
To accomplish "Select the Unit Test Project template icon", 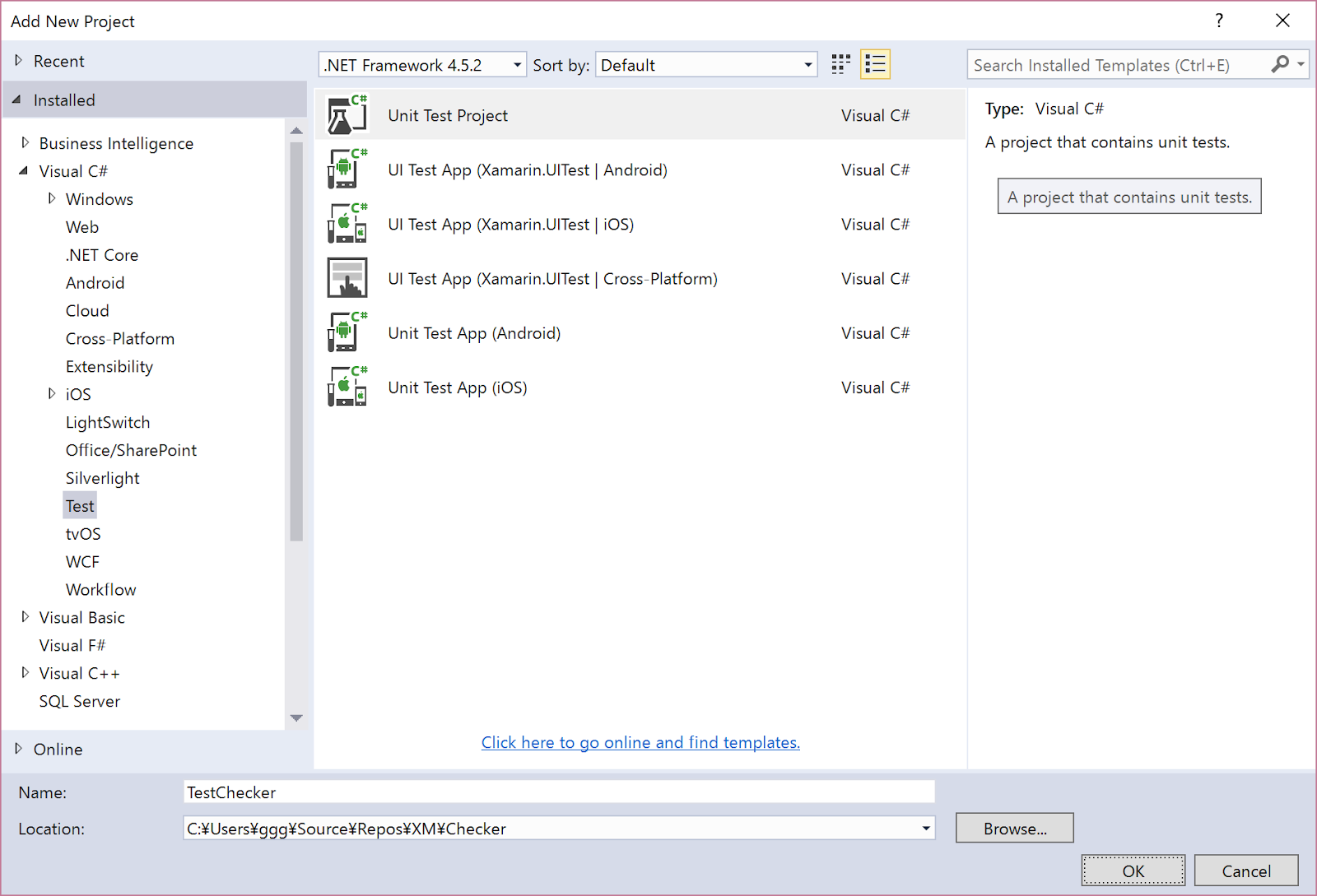I will click(347, 115).
